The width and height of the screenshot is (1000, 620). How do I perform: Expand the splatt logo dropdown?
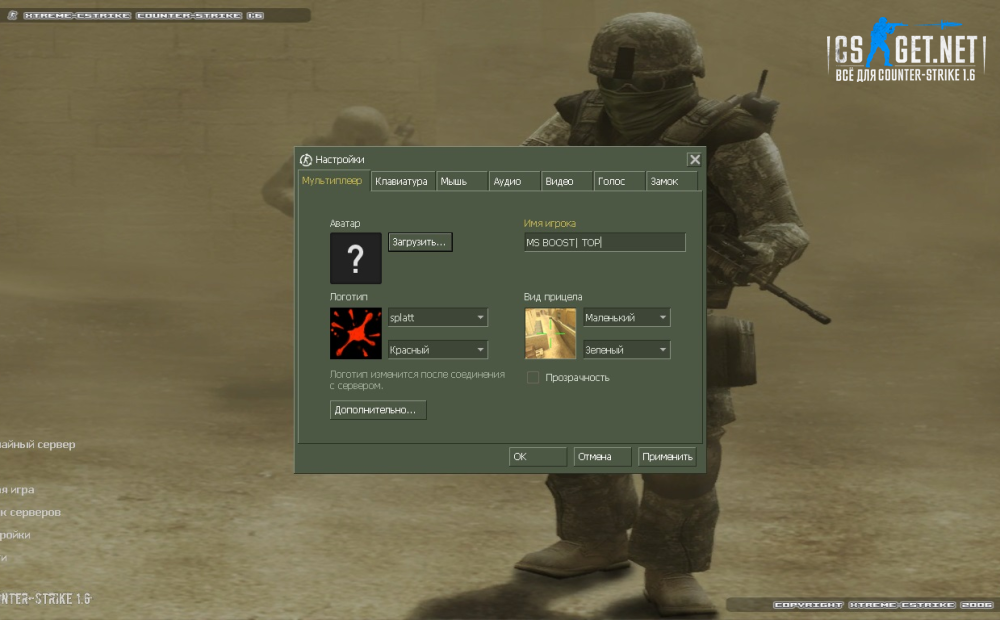coord(438,317)
